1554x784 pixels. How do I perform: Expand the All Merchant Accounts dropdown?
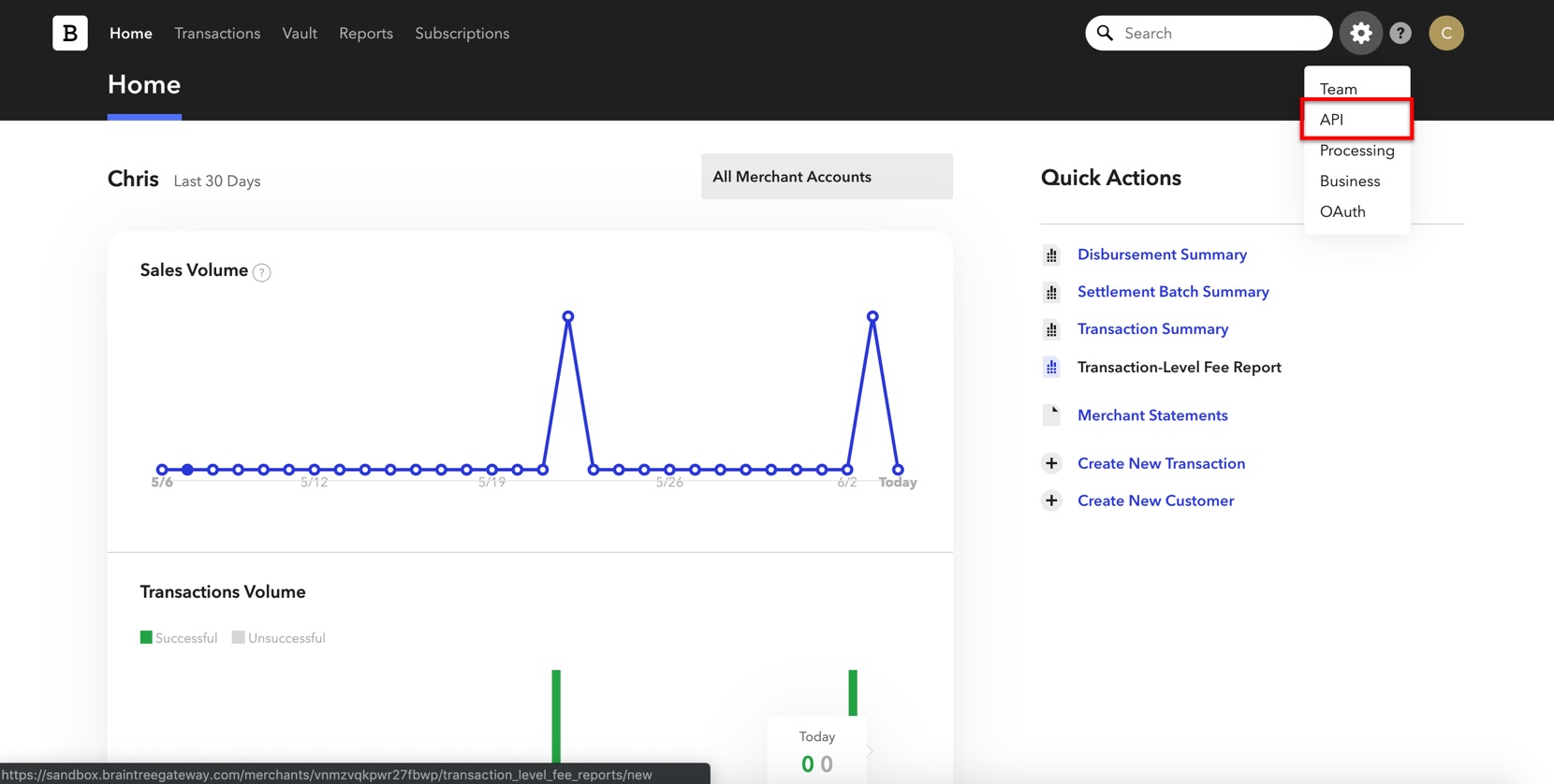(827, 177)
